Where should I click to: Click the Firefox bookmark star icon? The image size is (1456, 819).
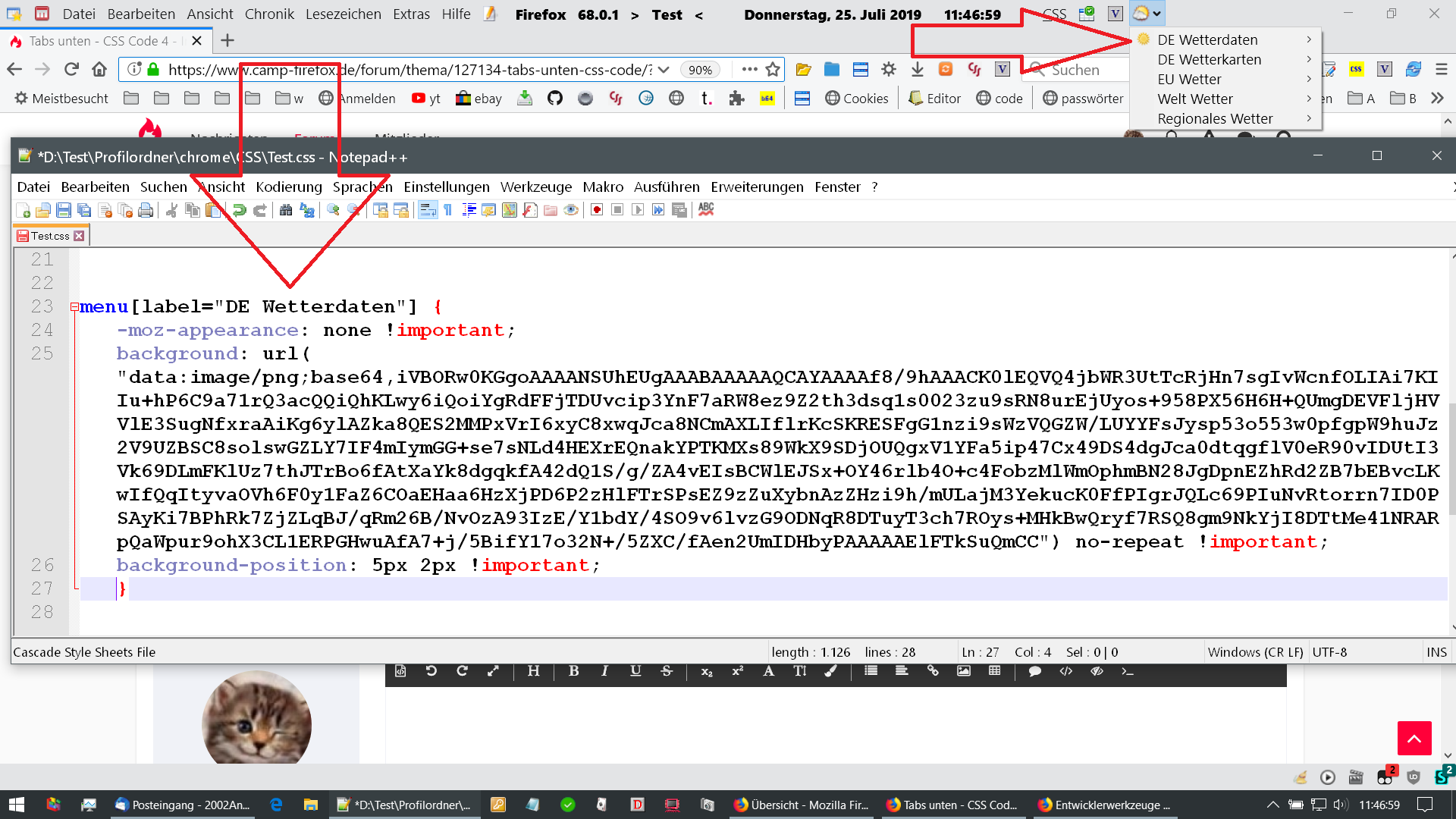[x=773, y=70]
